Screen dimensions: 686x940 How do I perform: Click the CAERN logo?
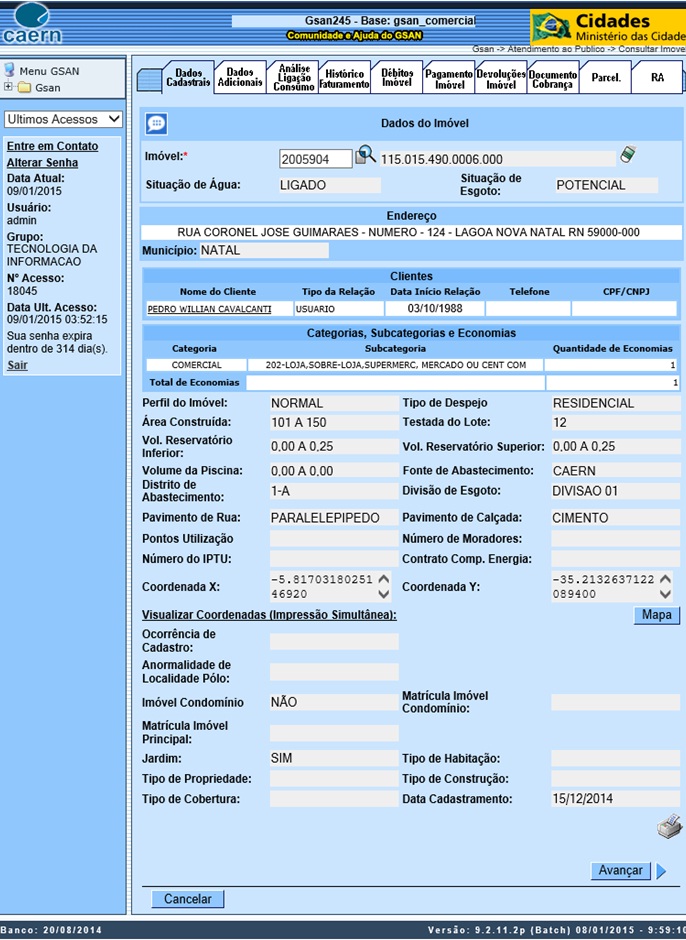tap(31, 24)
